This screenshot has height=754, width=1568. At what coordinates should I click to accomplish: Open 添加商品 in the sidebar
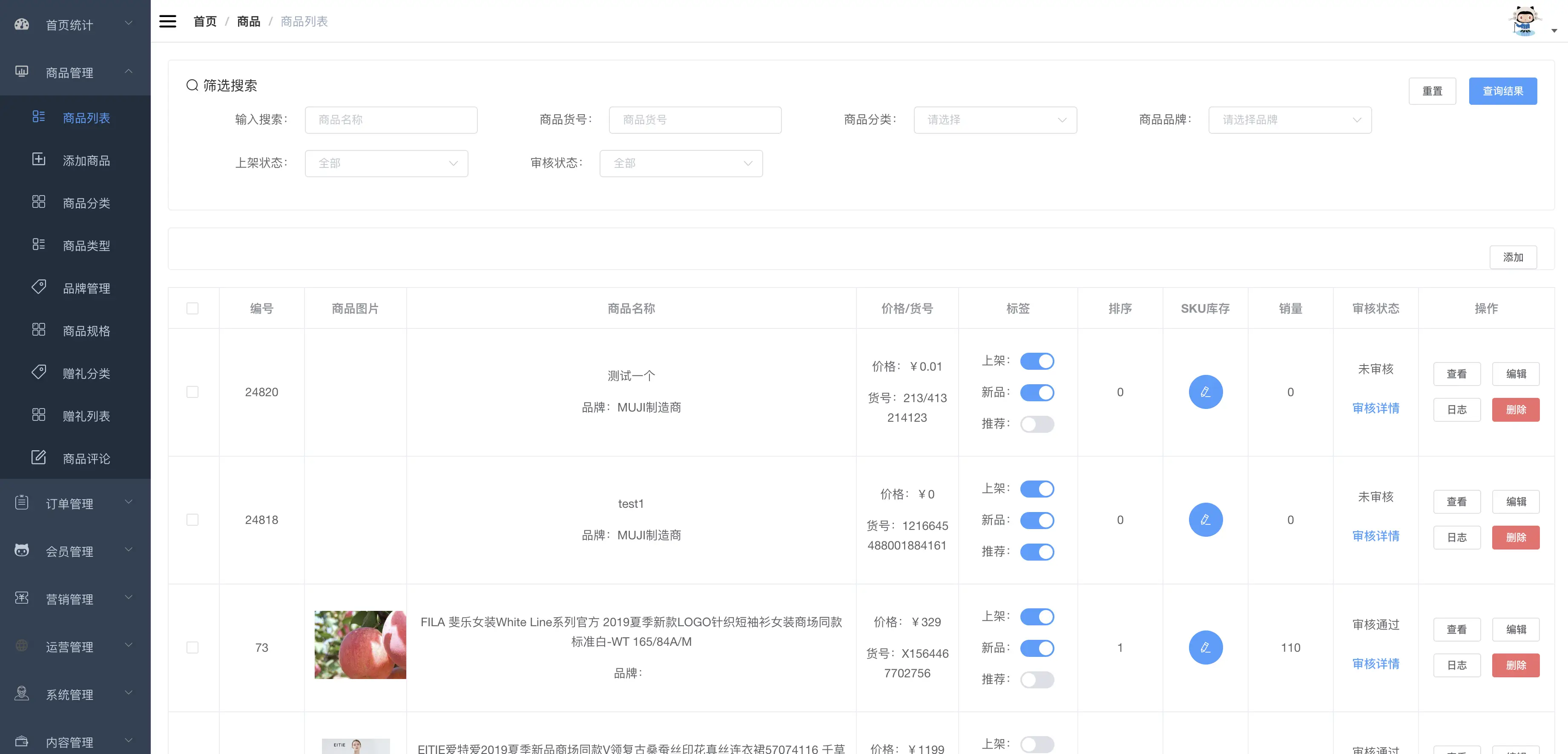coord(75,160)
